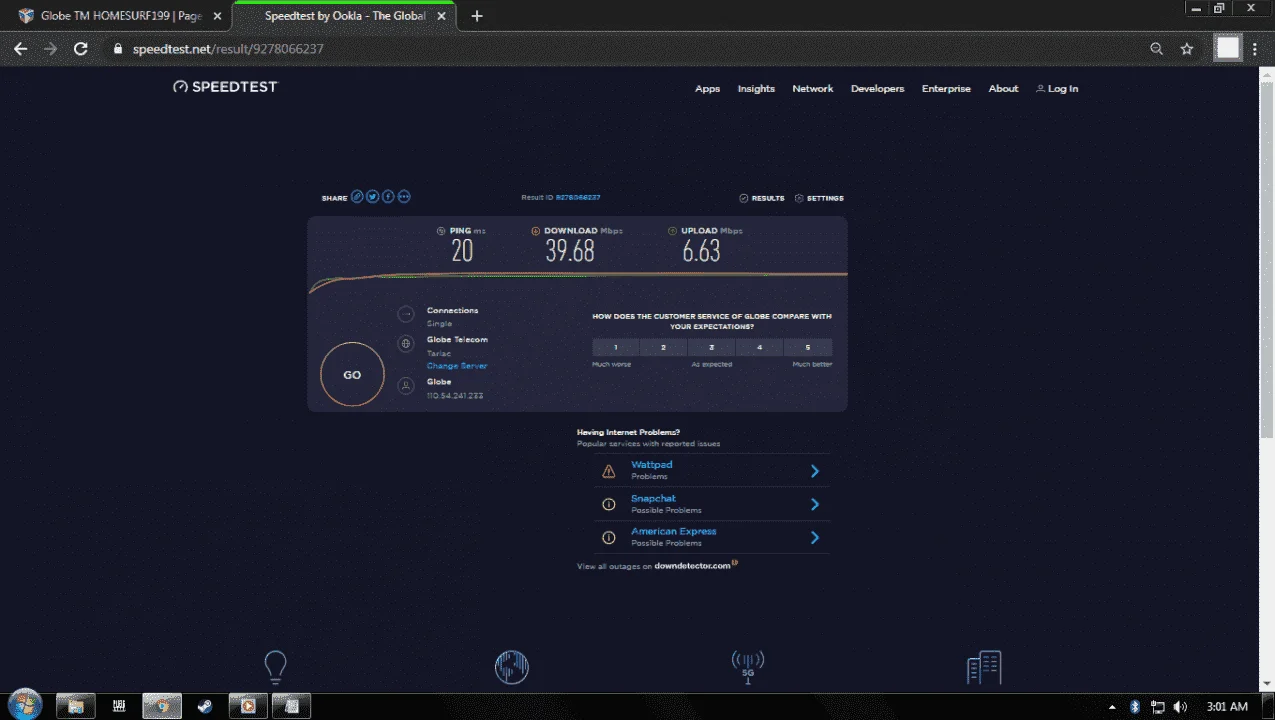Go back to previous page
The width and height of the screenshot is (1275, 720).
point(20,48)
